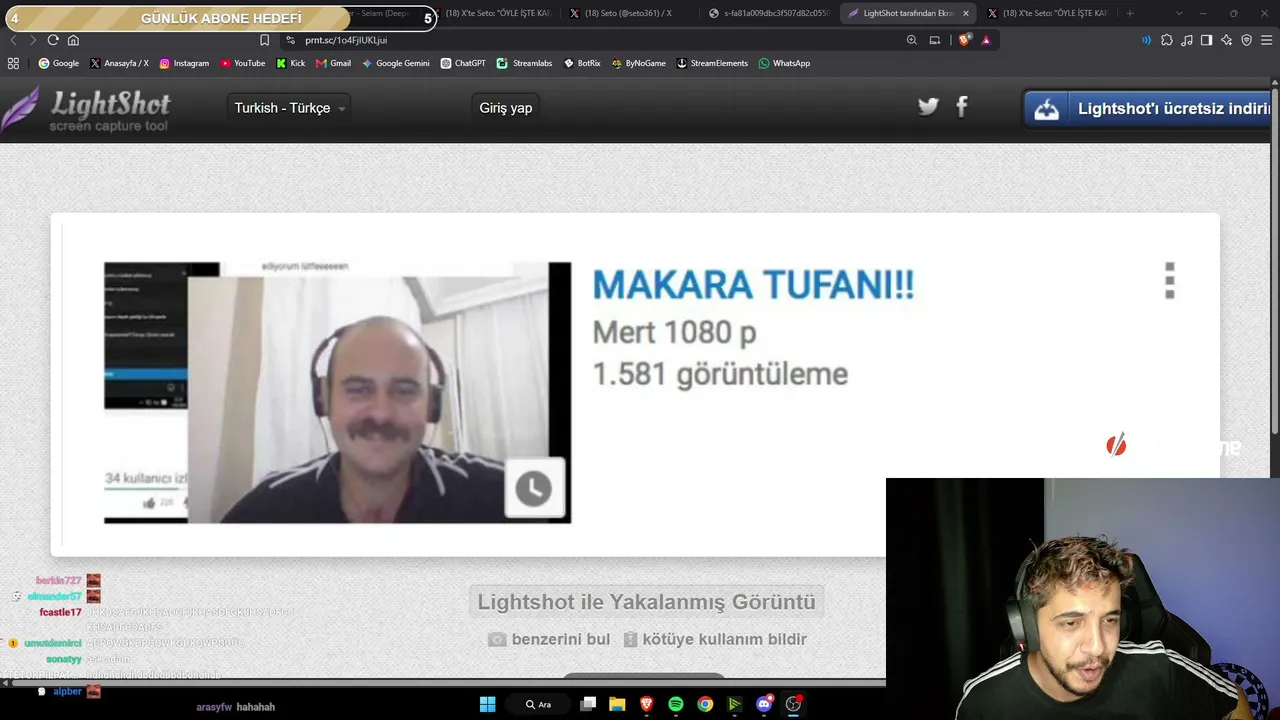Click the Ara search box on taskbar
1280x720 pixels.
(x=540, y=704)
